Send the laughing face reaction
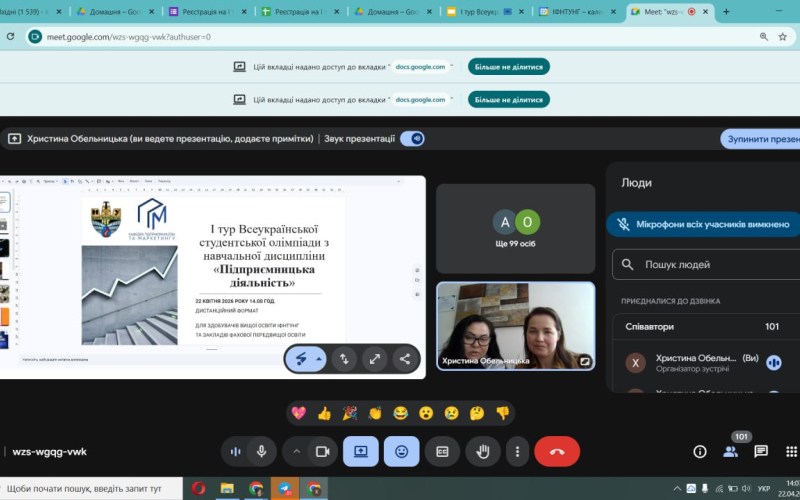800x500 pixels. click(x=401, y=413)
